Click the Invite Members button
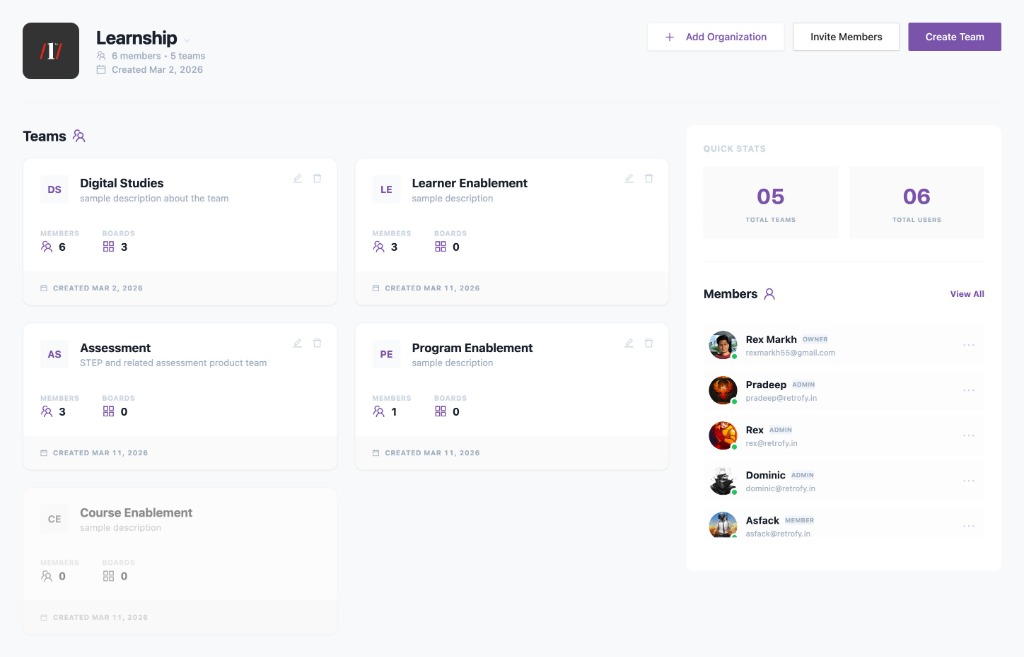This screenshot has height=657, width=1024. (845, 36)
